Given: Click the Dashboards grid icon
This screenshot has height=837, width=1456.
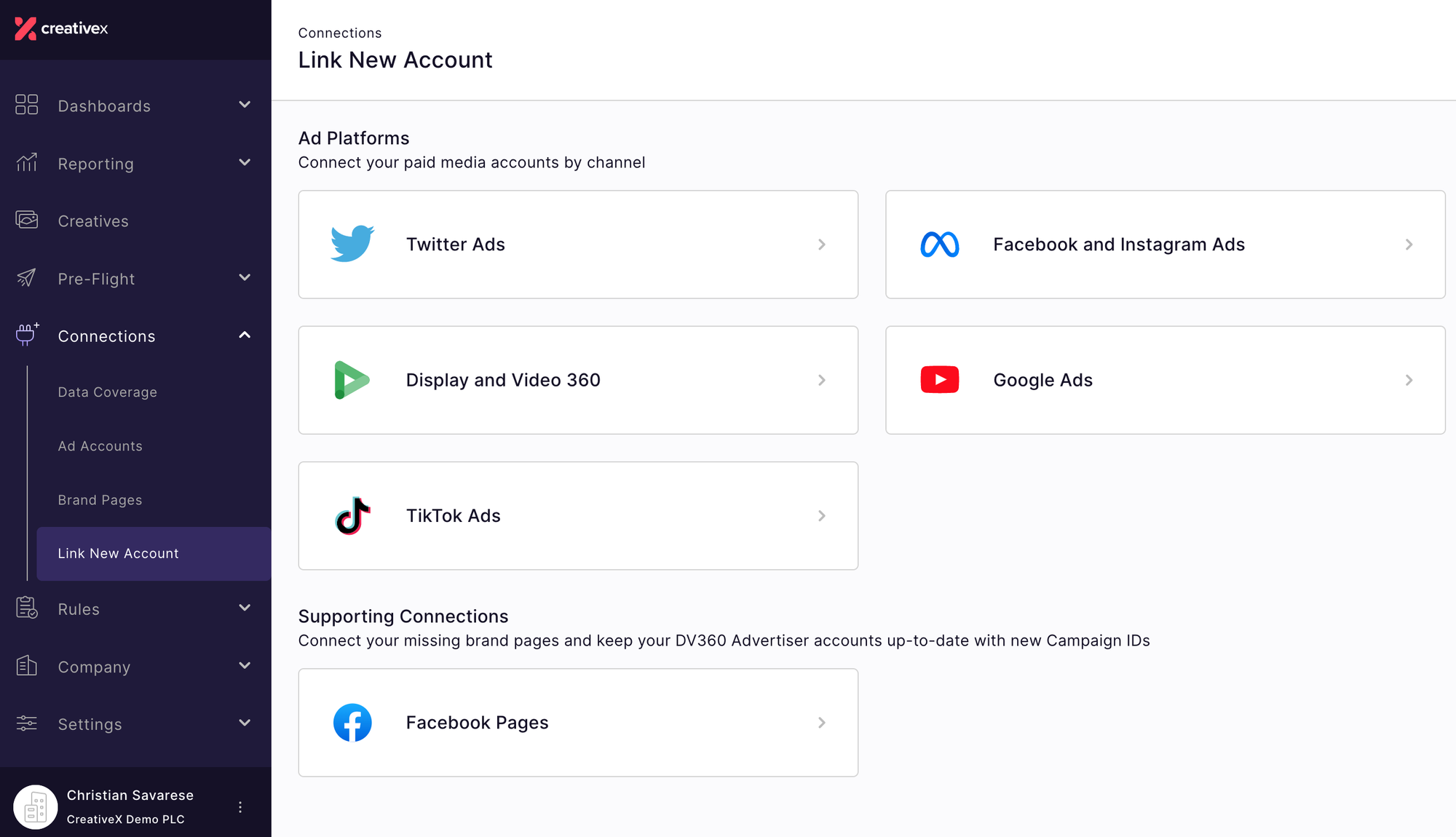Looking at the screenshot, I should pos(27,105).
